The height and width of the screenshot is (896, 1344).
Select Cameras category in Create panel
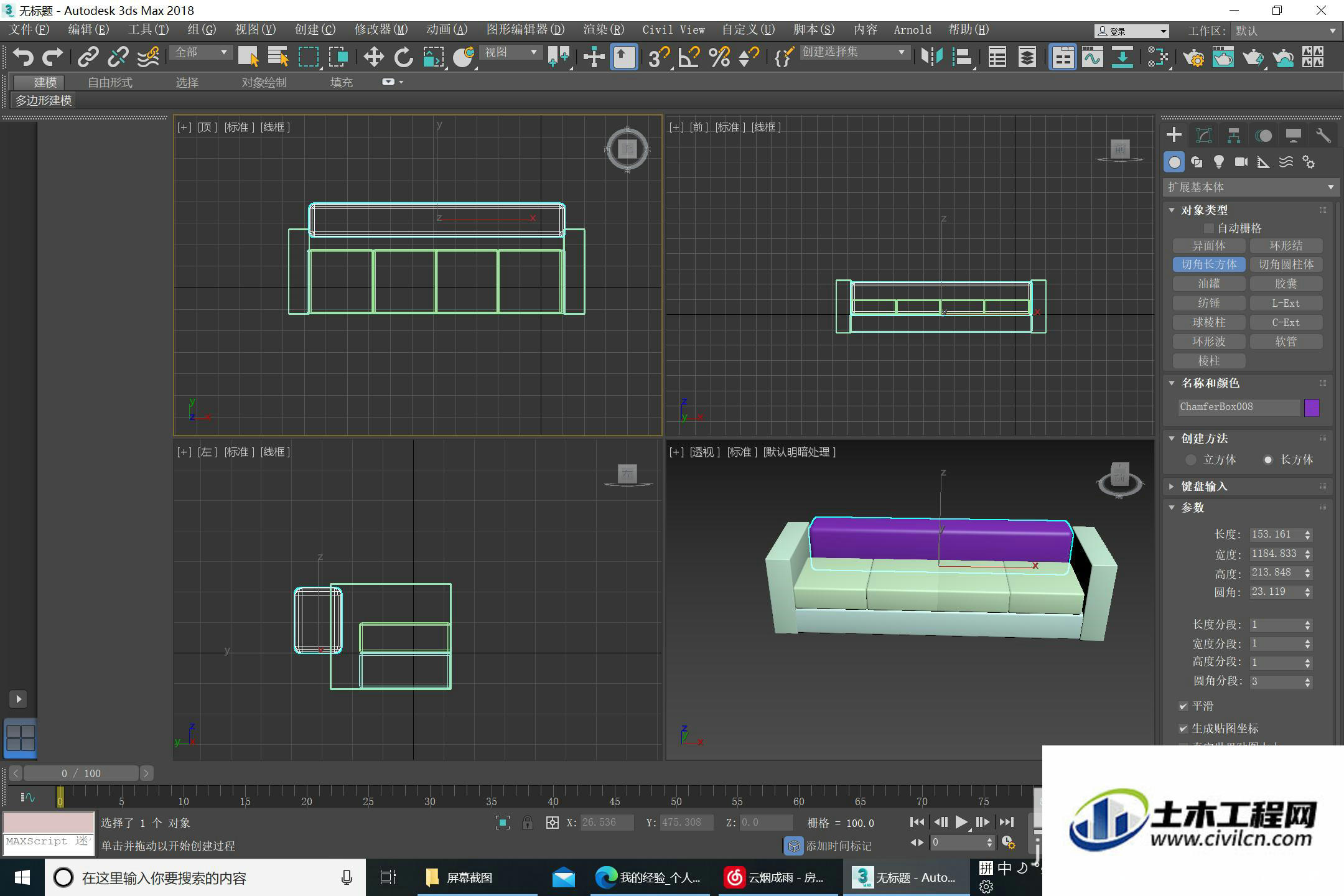(1241, 162)
